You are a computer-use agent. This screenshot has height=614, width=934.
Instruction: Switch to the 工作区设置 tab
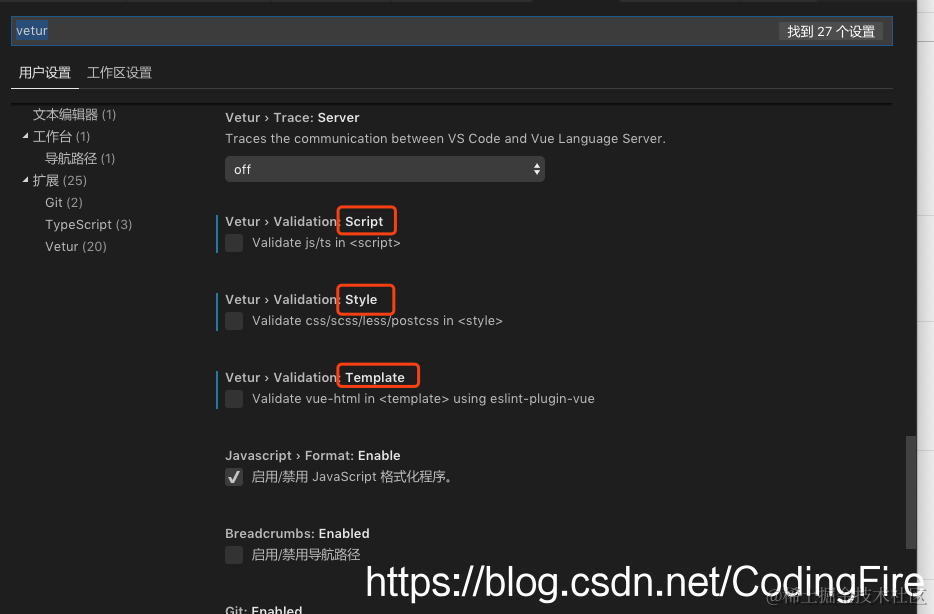point(119,73)
